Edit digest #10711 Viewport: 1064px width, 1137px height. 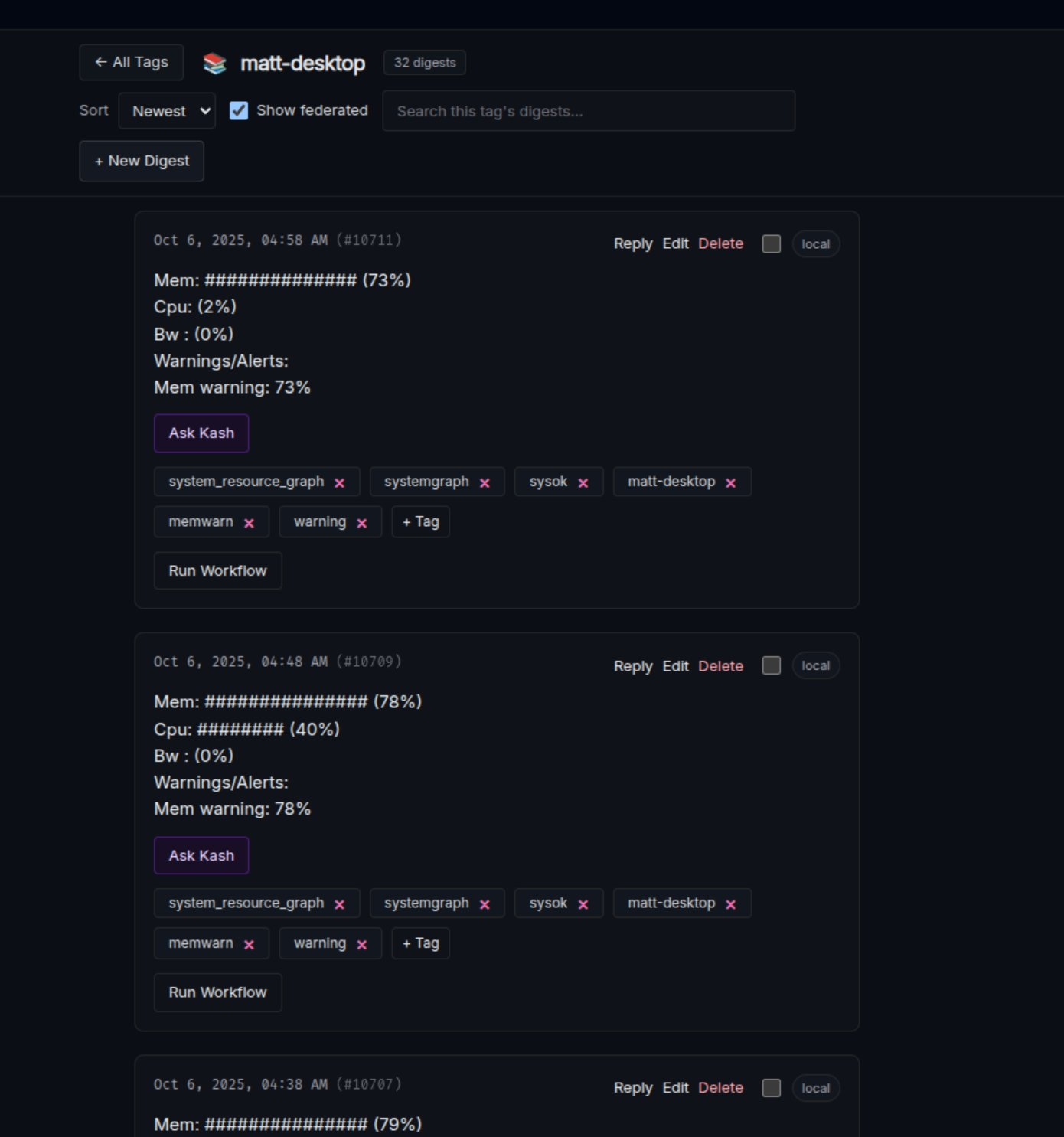[x=675, y=243]
